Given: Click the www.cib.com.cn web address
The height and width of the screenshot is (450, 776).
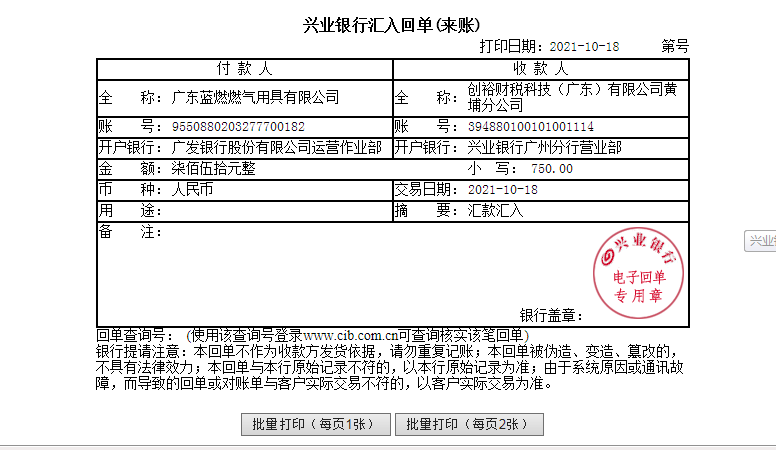Looking at the screenshot, I should tap(351, 336).
